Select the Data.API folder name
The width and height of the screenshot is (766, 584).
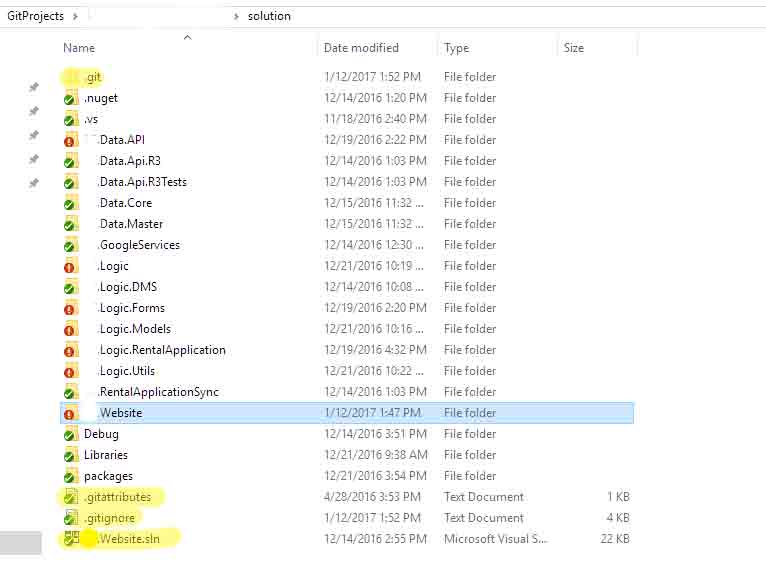point(122,140)
